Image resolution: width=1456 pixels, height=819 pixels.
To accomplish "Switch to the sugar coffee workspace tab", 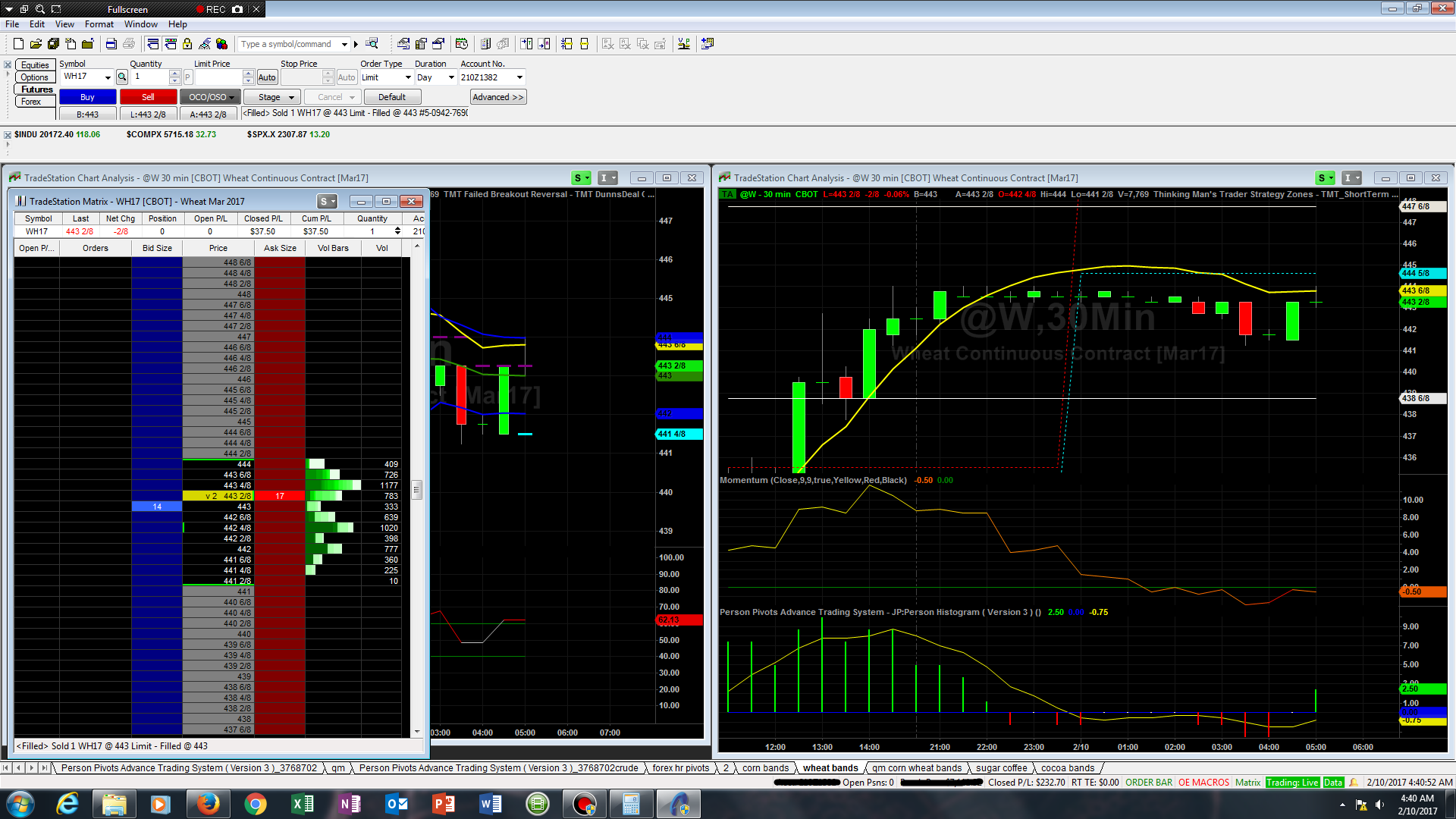I will coord(1001,768).
